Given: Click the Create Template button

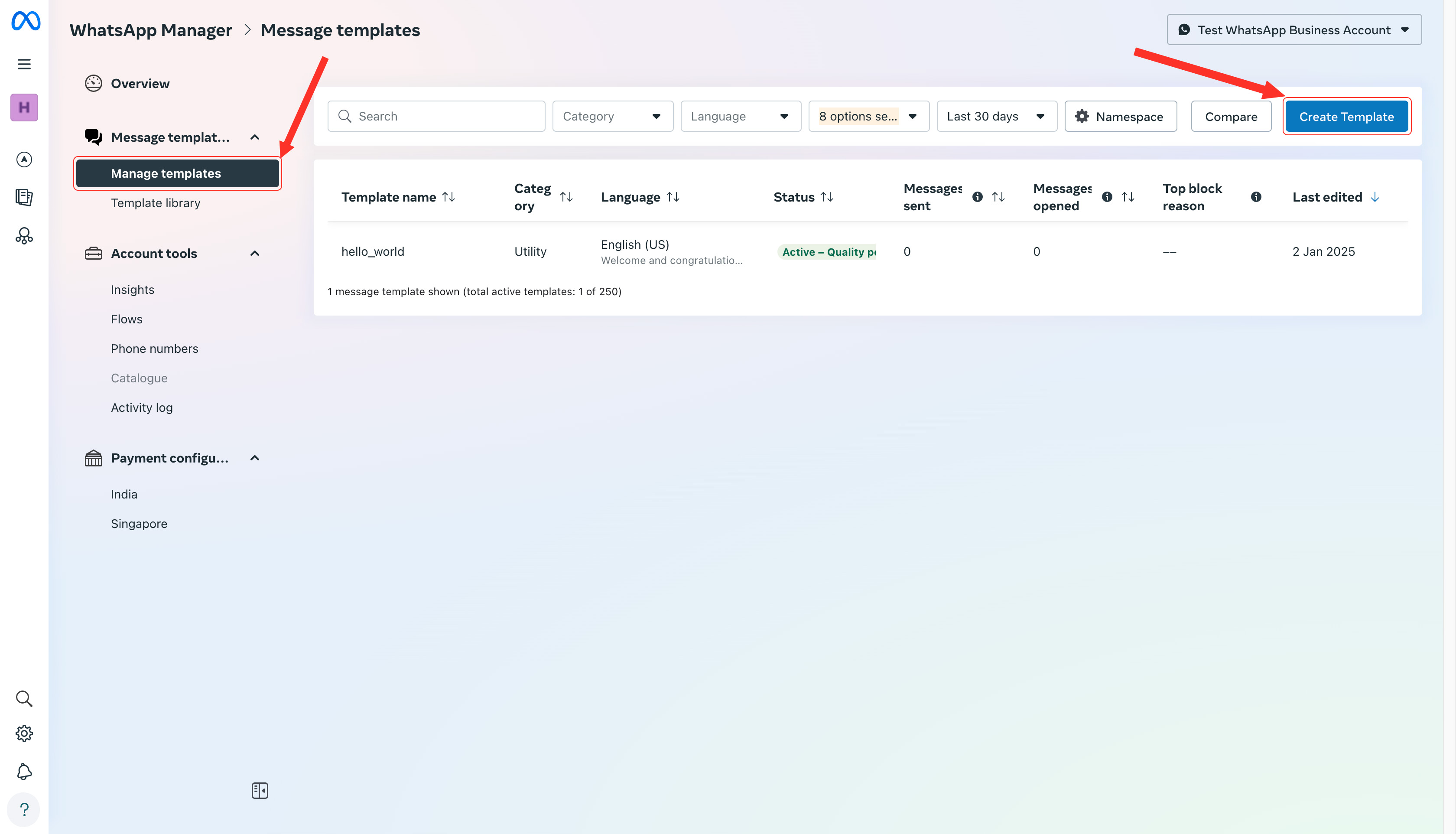Looking at the screenshot, I should (x=1347, y=116).
